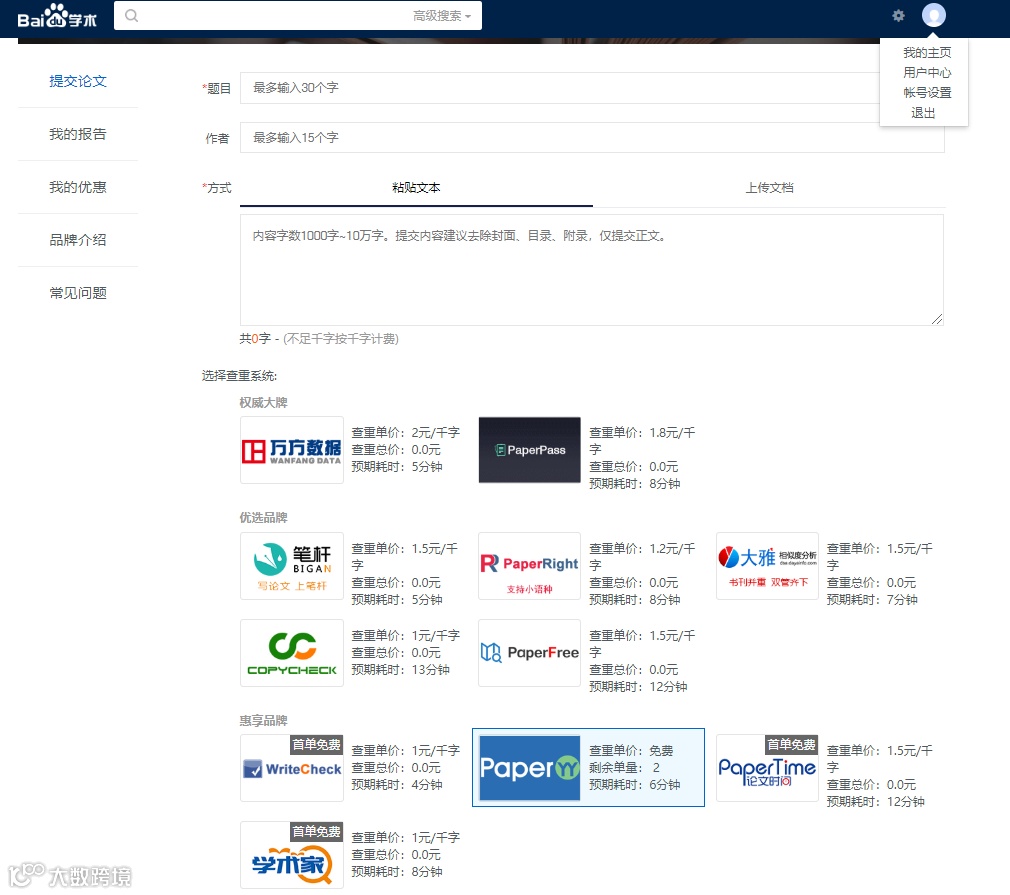The width and height of the screenshot is (1010, 895).
Task: Click the 惠享品牌 section heading
Action: (x=263, y=720)
